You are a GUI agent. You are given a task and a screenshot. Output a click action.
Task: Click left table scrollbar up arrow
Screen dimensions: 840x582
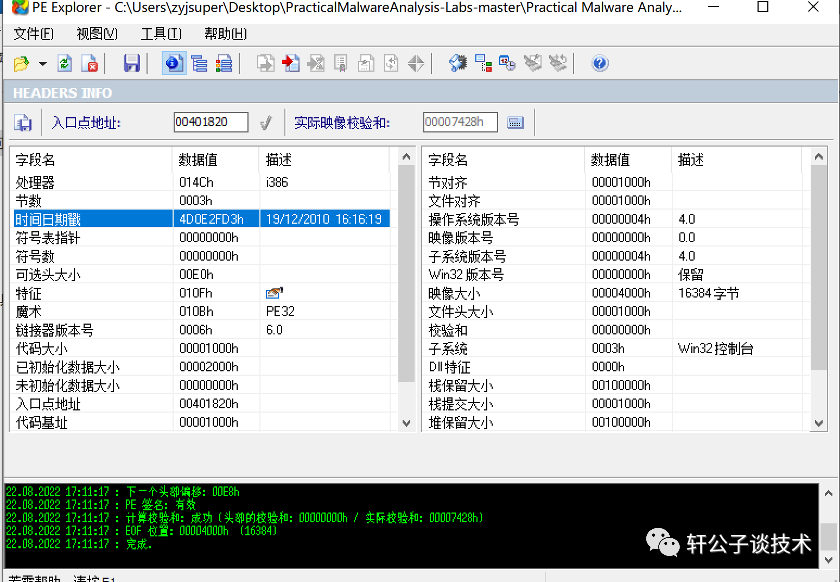pos(406,156)
